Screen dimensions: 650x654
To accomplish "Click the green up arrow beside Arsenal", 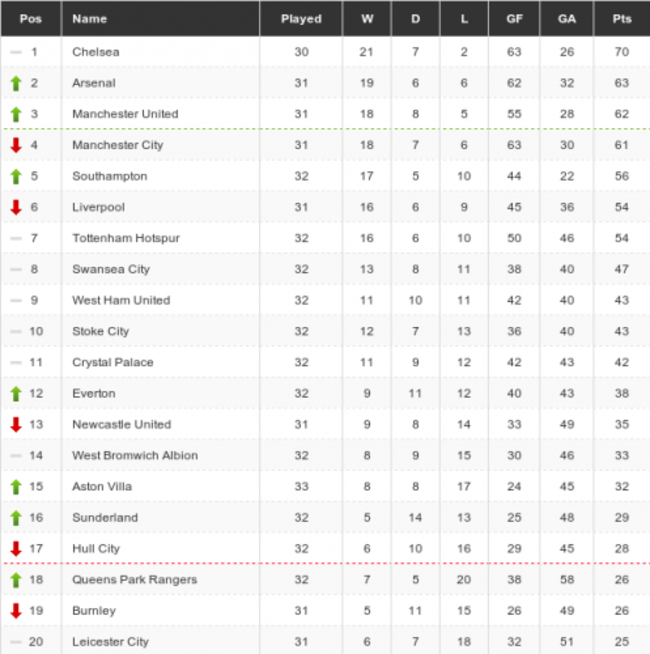I will [15, 83].
